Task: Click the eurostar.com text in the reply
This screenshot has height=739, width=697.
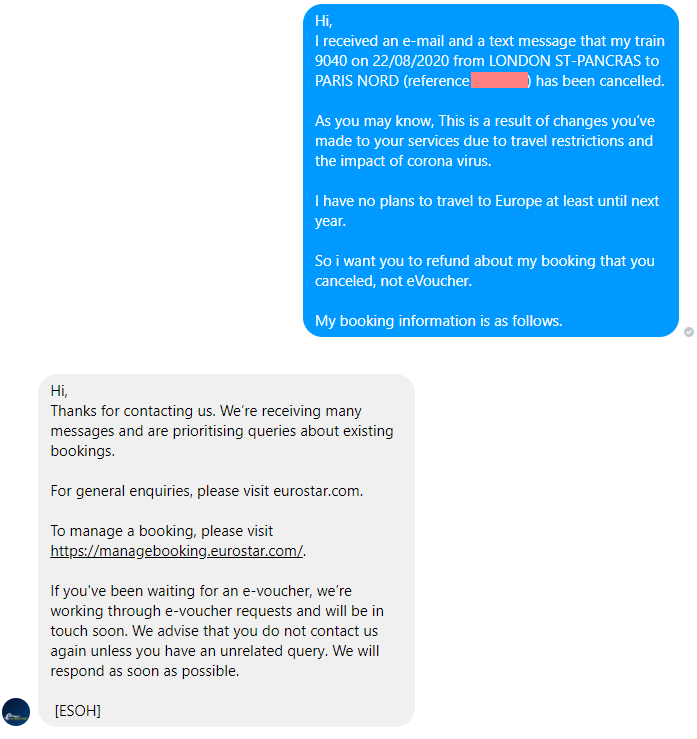Action: click(317, 491)
